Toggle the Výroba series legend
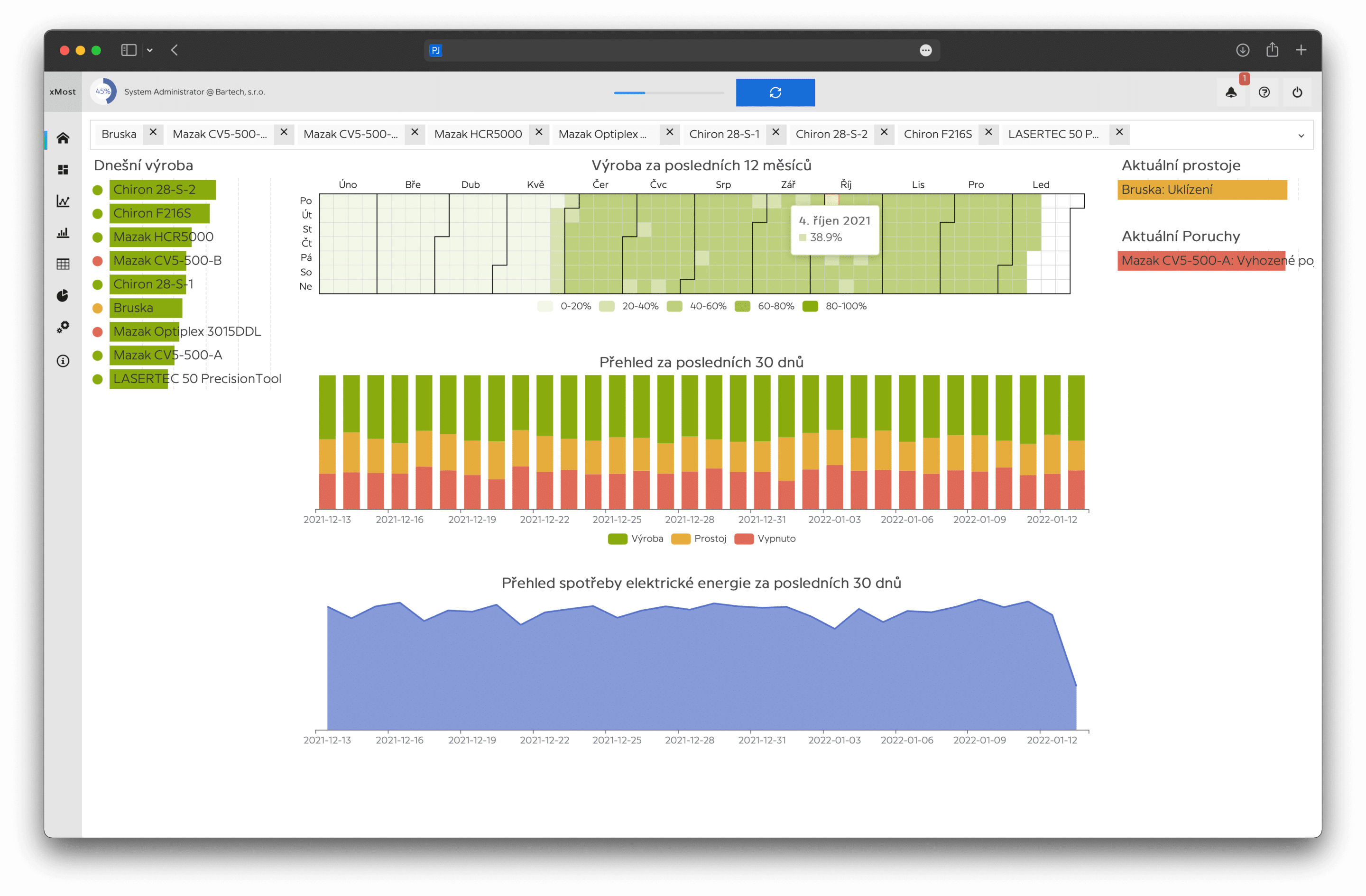The height and width of the screenshot is (896, 1366). [636, 538]
